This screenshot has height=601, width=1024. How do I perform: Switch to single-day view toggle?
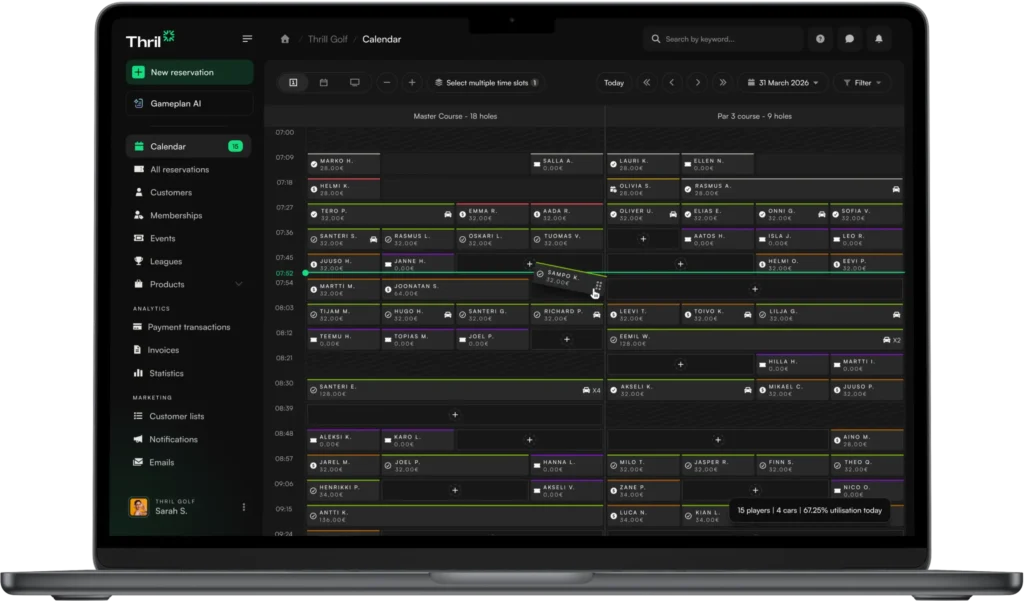tap(293, 83)
